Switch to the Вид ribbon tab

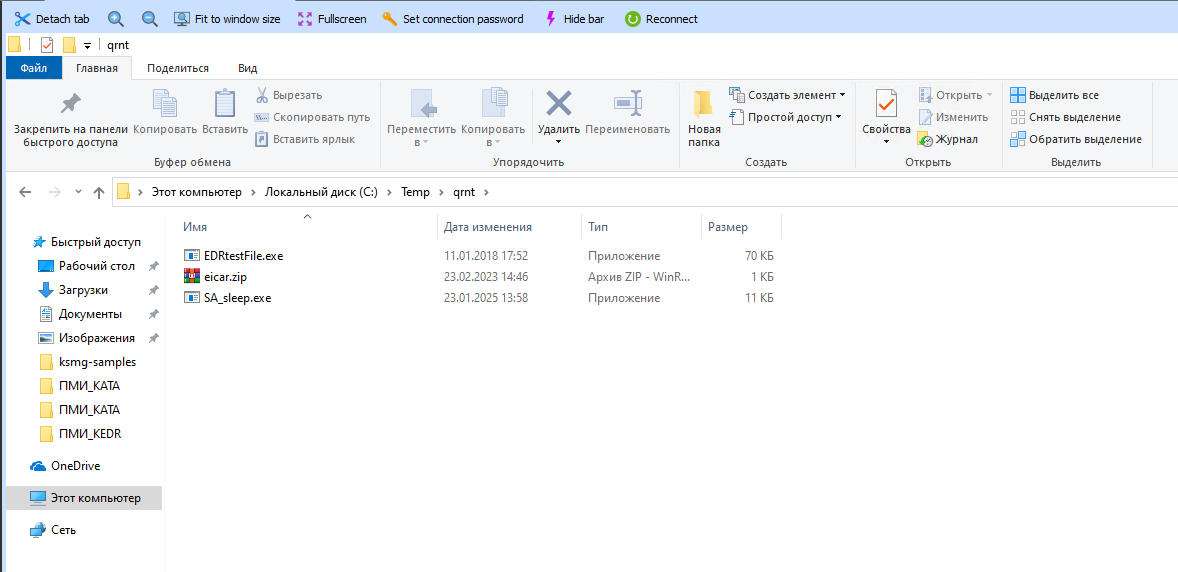tap(247, 68)
